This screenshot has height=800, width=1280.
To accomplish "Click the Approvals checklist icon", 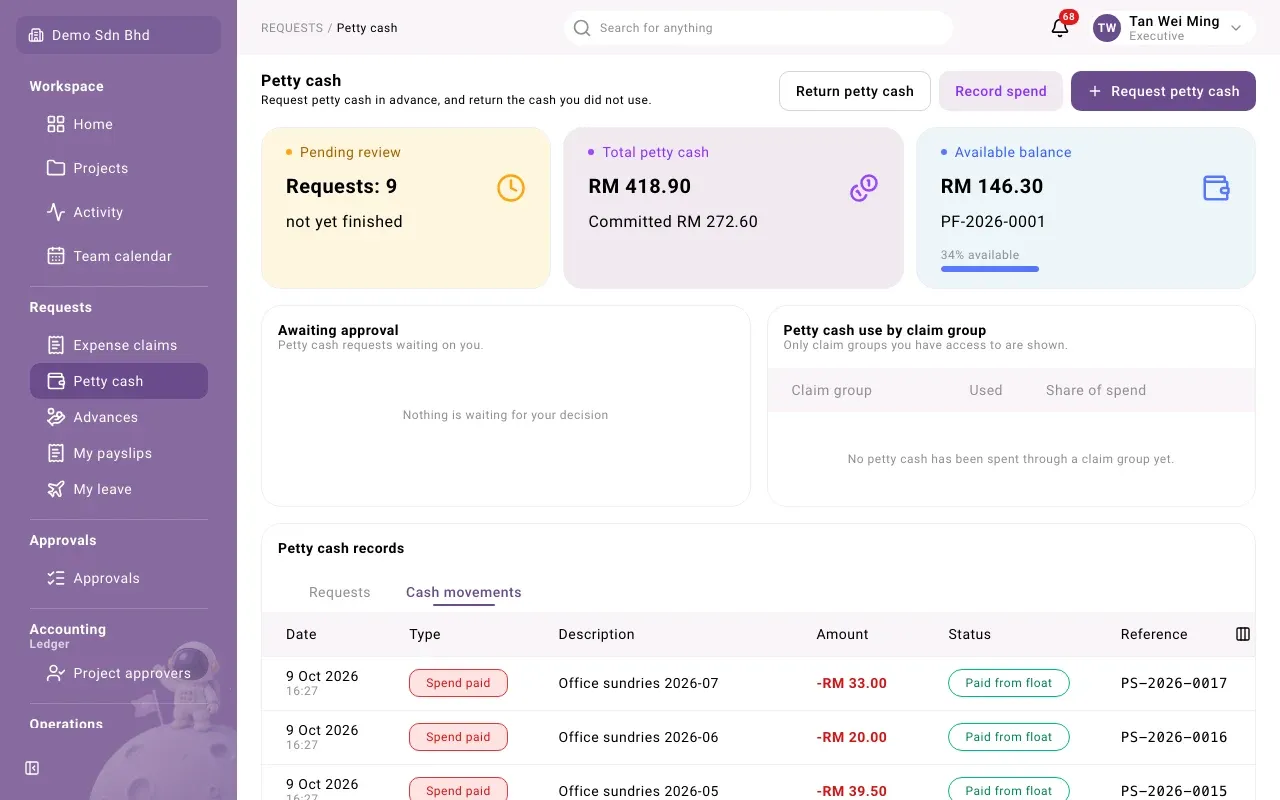I will click(x=56, y=578).
